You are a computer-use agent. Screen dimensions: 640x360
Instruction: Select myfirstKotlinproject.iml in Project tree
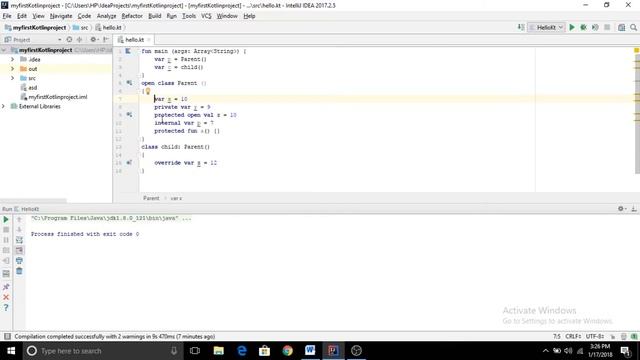click(54, 97)
